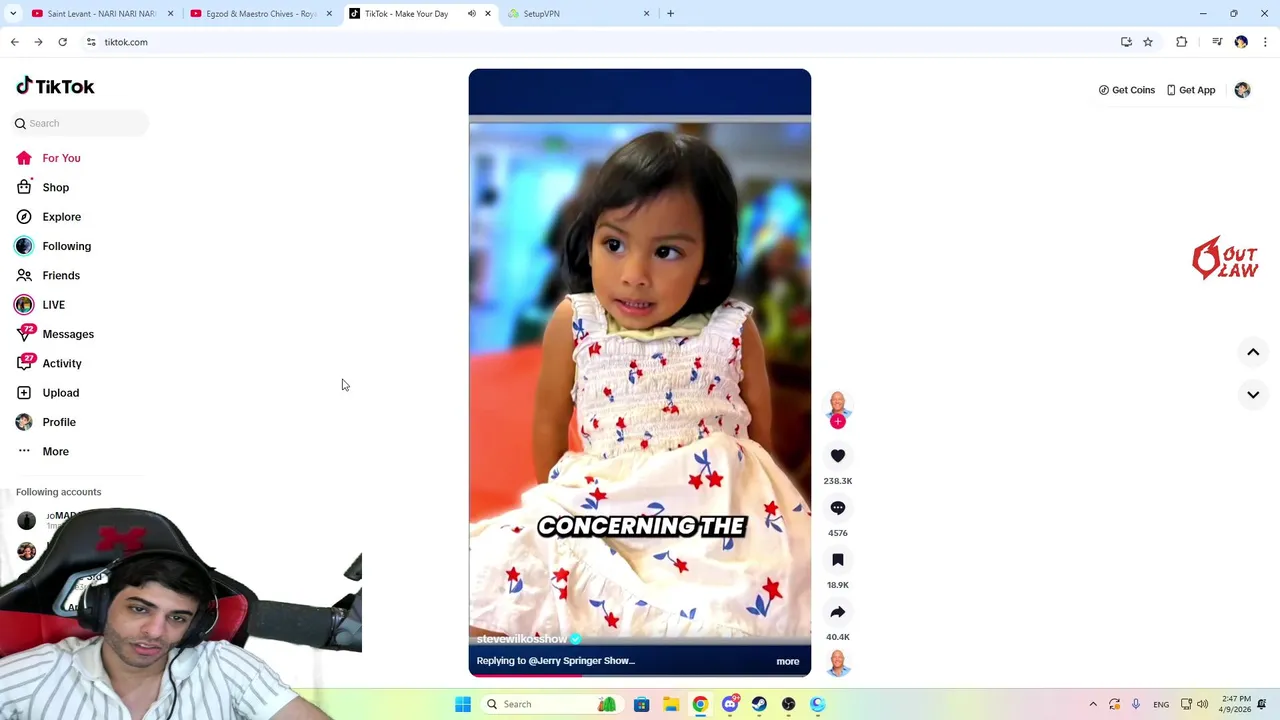1280x720 pixels.
Task: Follow creator with red plus button
Action: (838, 421)
